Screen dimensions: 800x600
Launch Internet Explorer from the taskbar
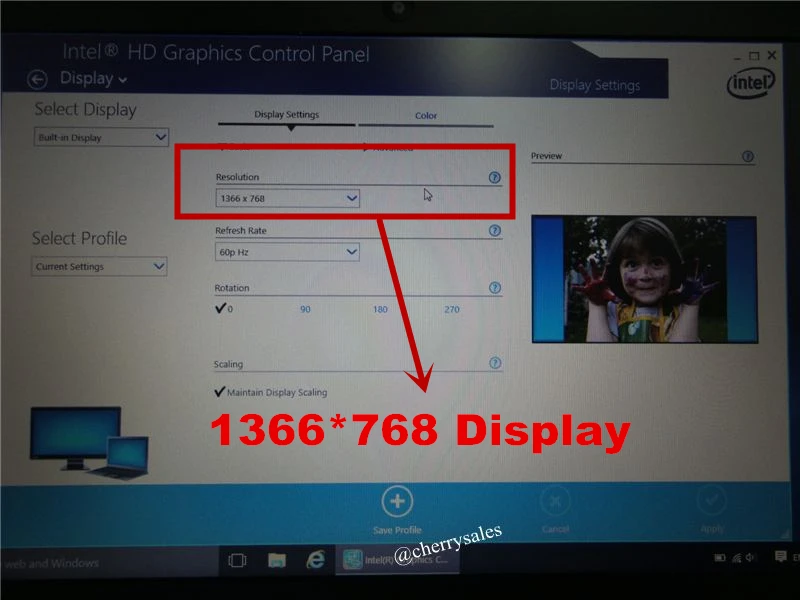click(316, 560)
